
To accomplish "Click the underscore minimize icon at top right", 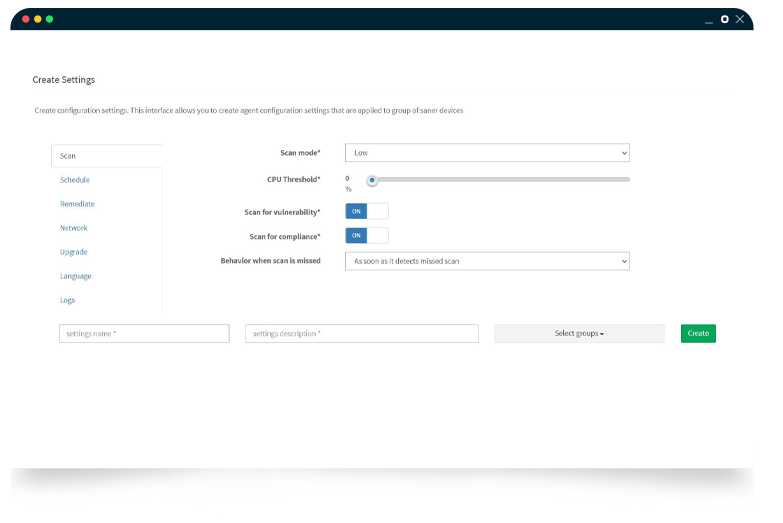I will coord(709,22).
